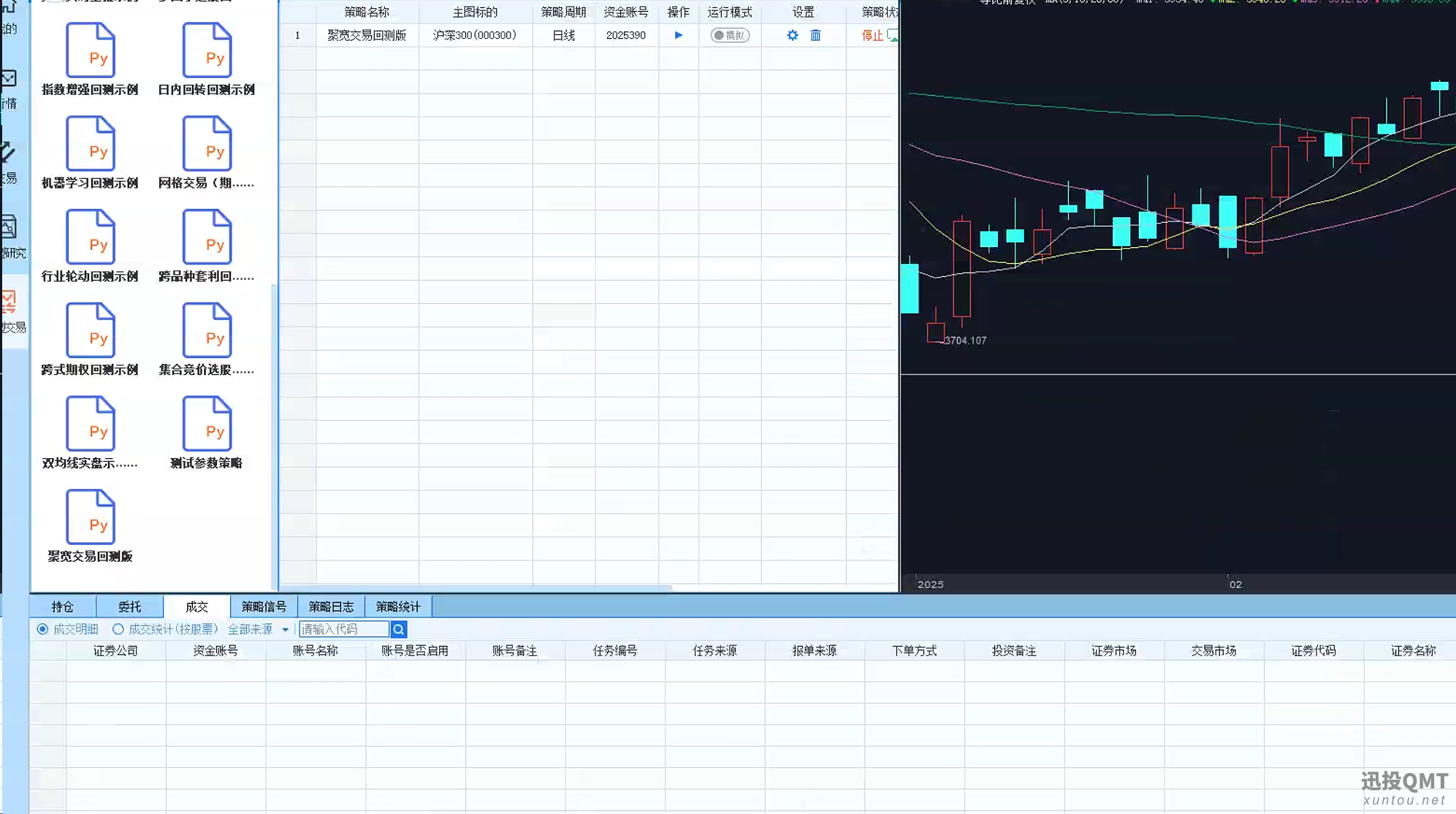1456x814 pixels.
Task: Switch to the 策略日志 tab
Action: pos(332,606)
